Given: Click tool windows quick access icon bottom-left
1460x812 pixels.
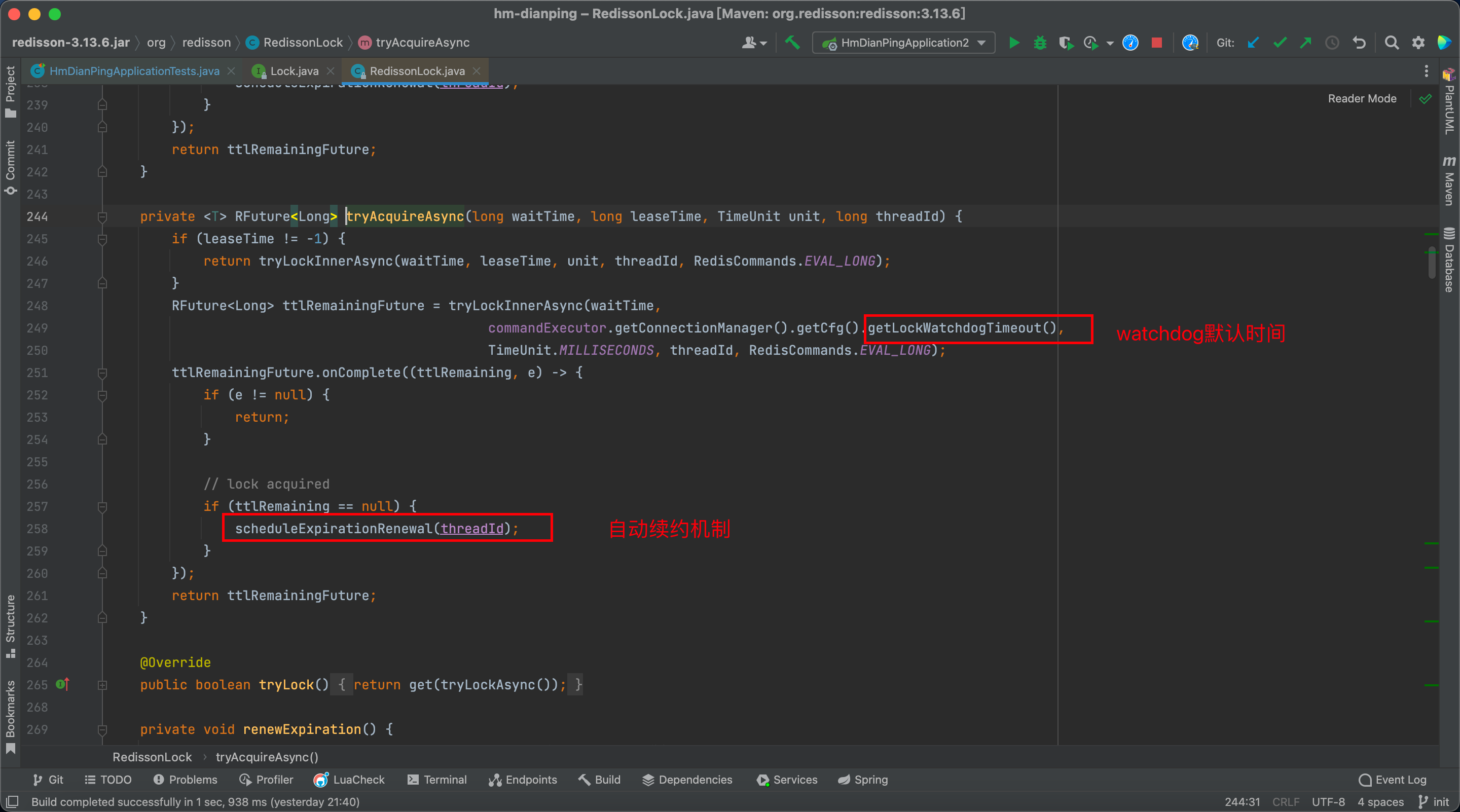Looking at the screenshot, I should pos(12,801).
